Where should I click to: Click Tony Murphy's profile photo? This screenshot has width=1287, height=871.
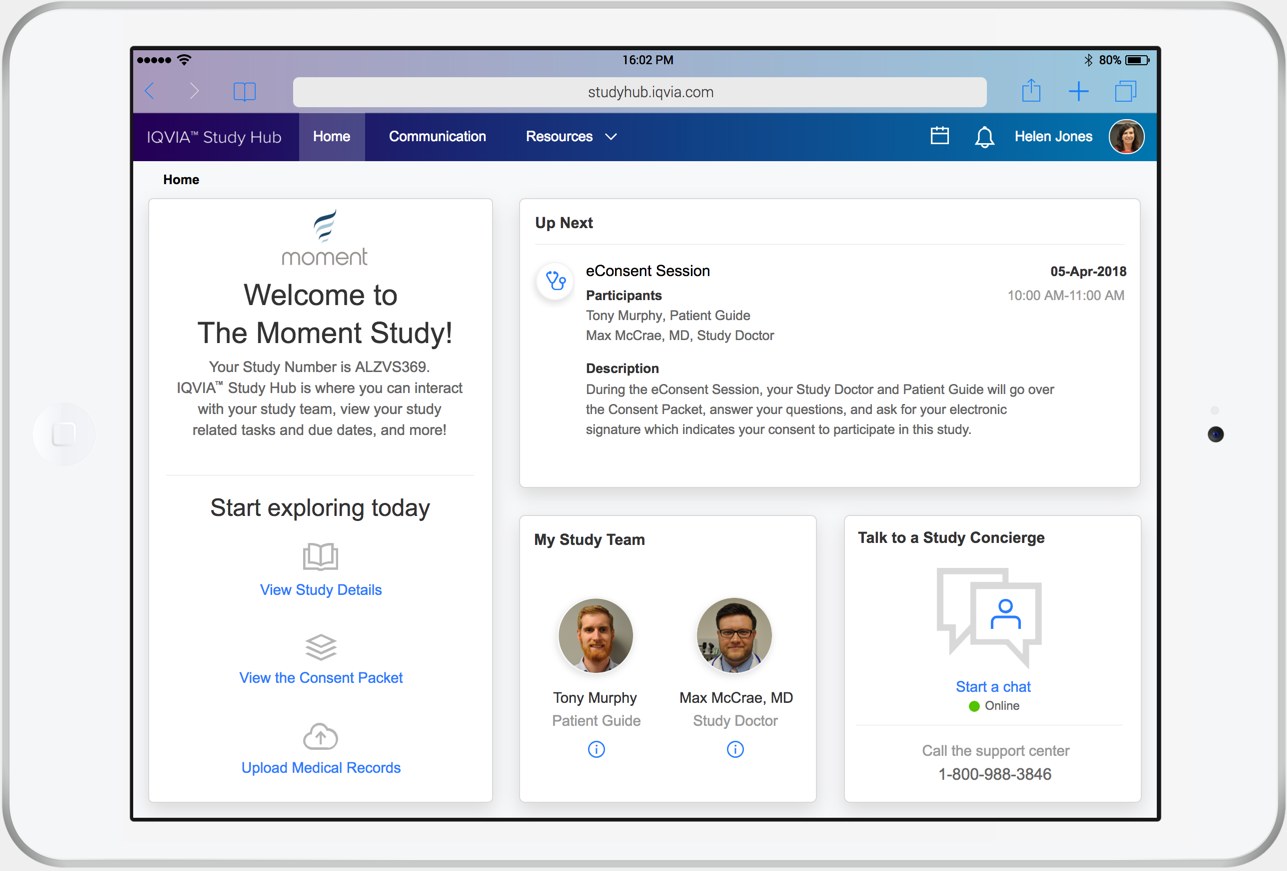[596, 636]
